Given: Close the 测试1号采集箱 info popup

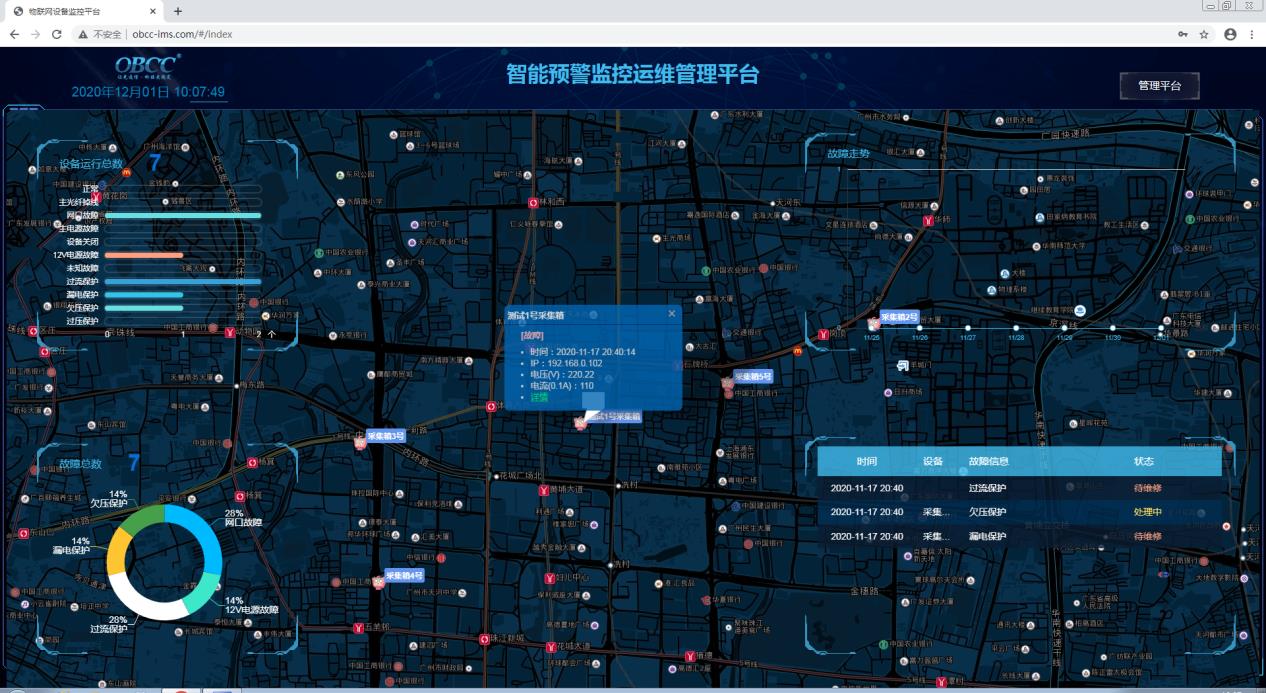Looking at the screenshot, I should (x=671, y=313).
